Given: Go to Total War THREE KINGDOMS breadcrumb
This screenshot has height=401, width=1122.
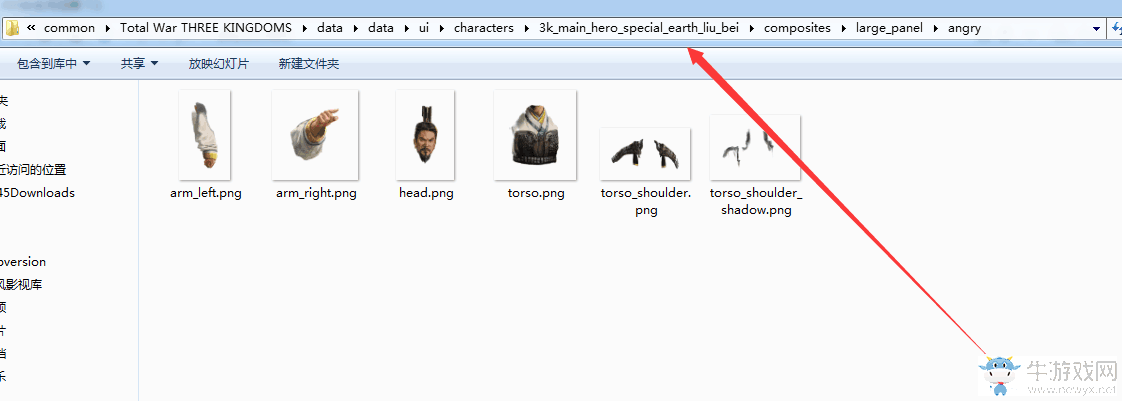Looking at the screenshot, I should (206, 29).
